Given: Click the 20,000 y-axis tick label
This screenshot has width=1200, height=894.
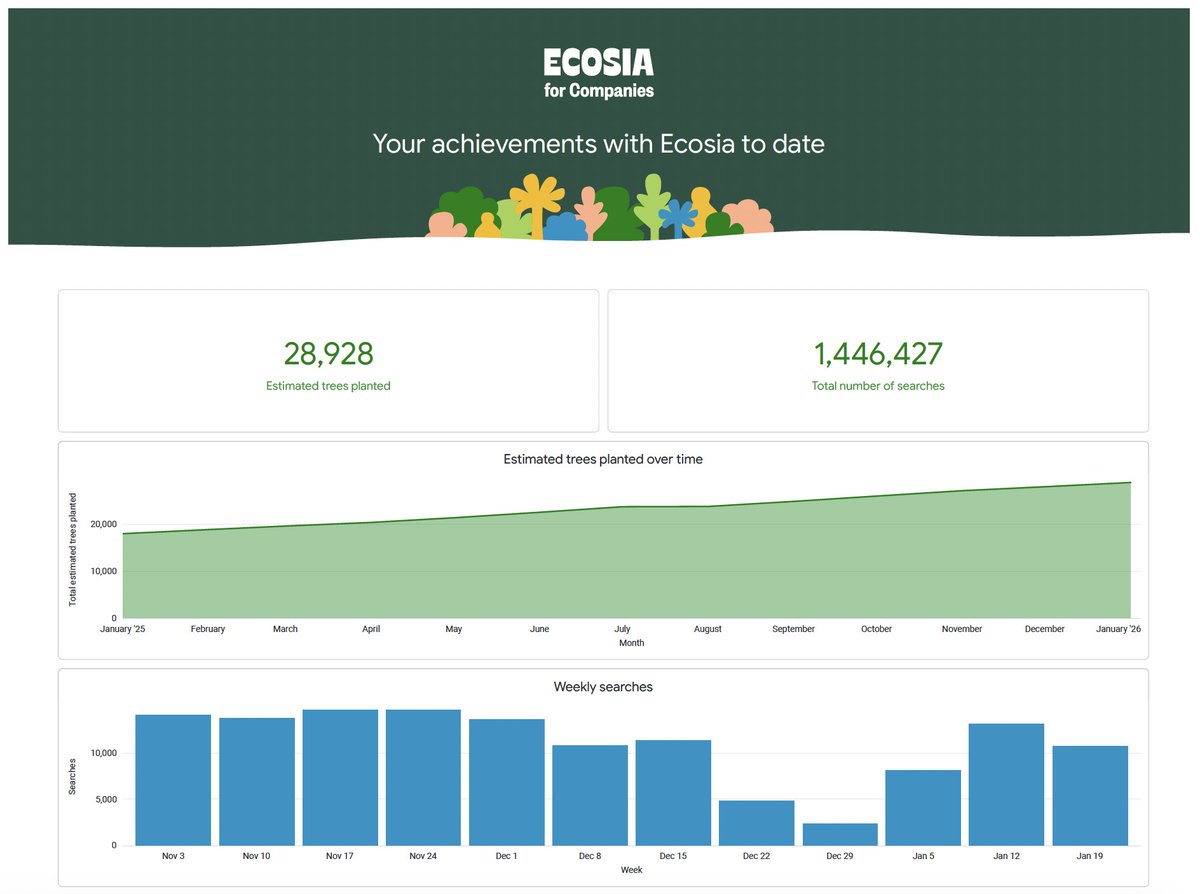Looking at the screenshot, I should pos(104,524).
